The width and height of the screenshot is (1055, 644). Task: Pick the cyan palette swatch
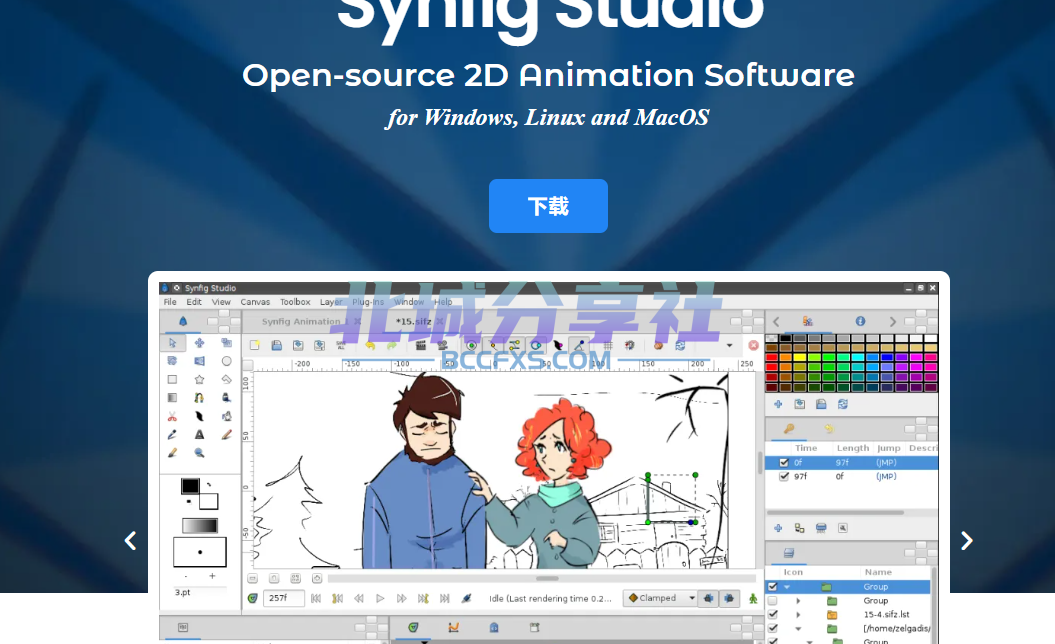coord(858,357)
